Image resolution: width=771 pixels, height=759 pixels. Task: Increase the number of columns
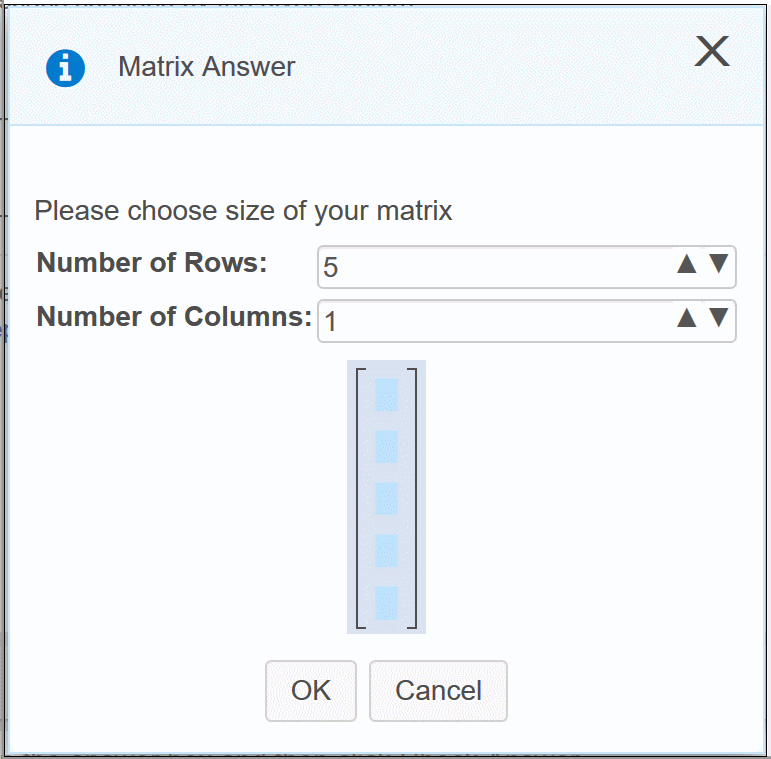click(x=686, y=318)
